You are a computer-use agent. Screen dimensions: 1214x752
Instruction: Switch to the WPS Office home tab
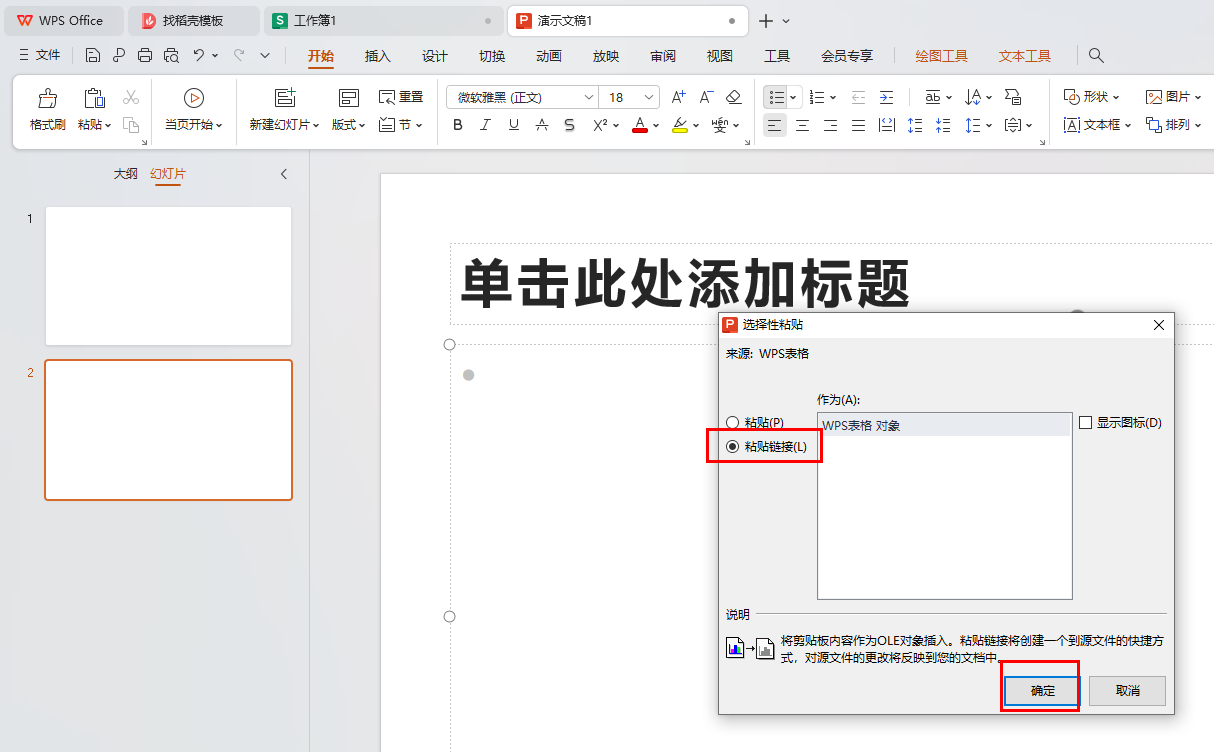coord(62,20)
